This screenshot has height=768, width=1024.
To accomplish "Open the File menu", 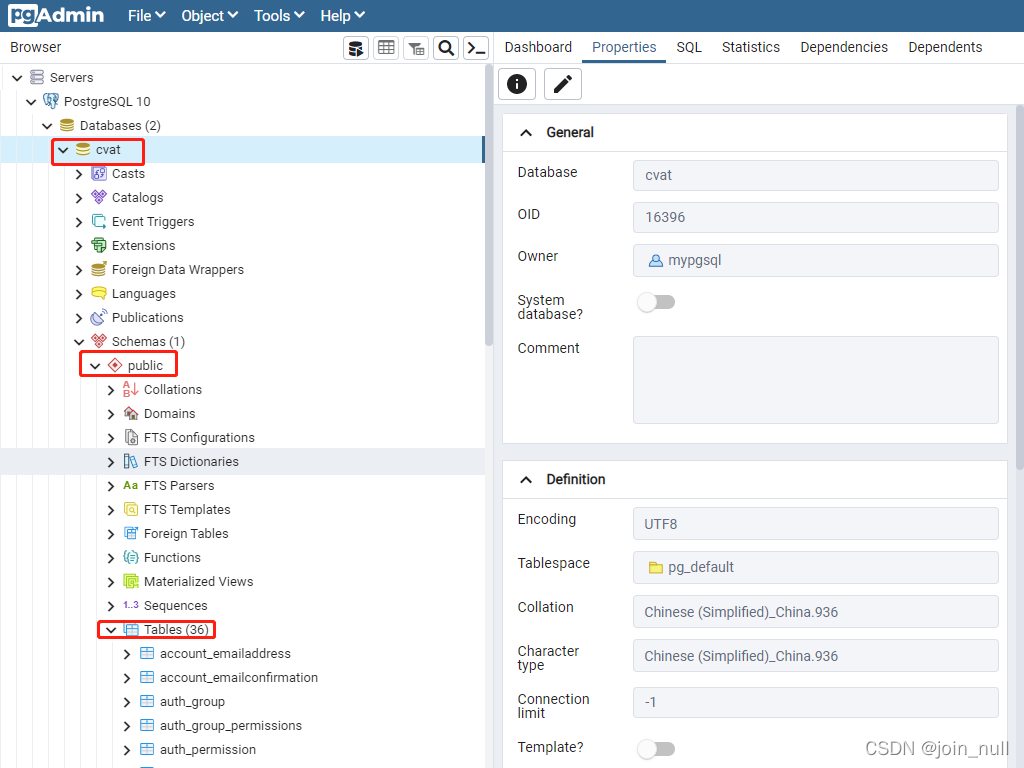I will coord(146,16).
